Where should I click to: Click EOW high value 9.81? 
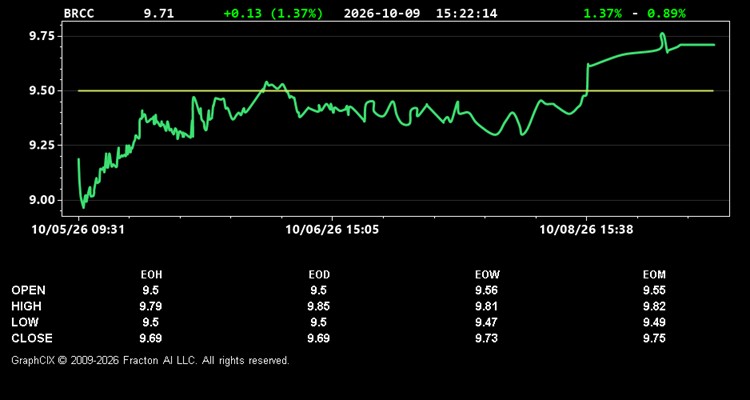point(486,306)
